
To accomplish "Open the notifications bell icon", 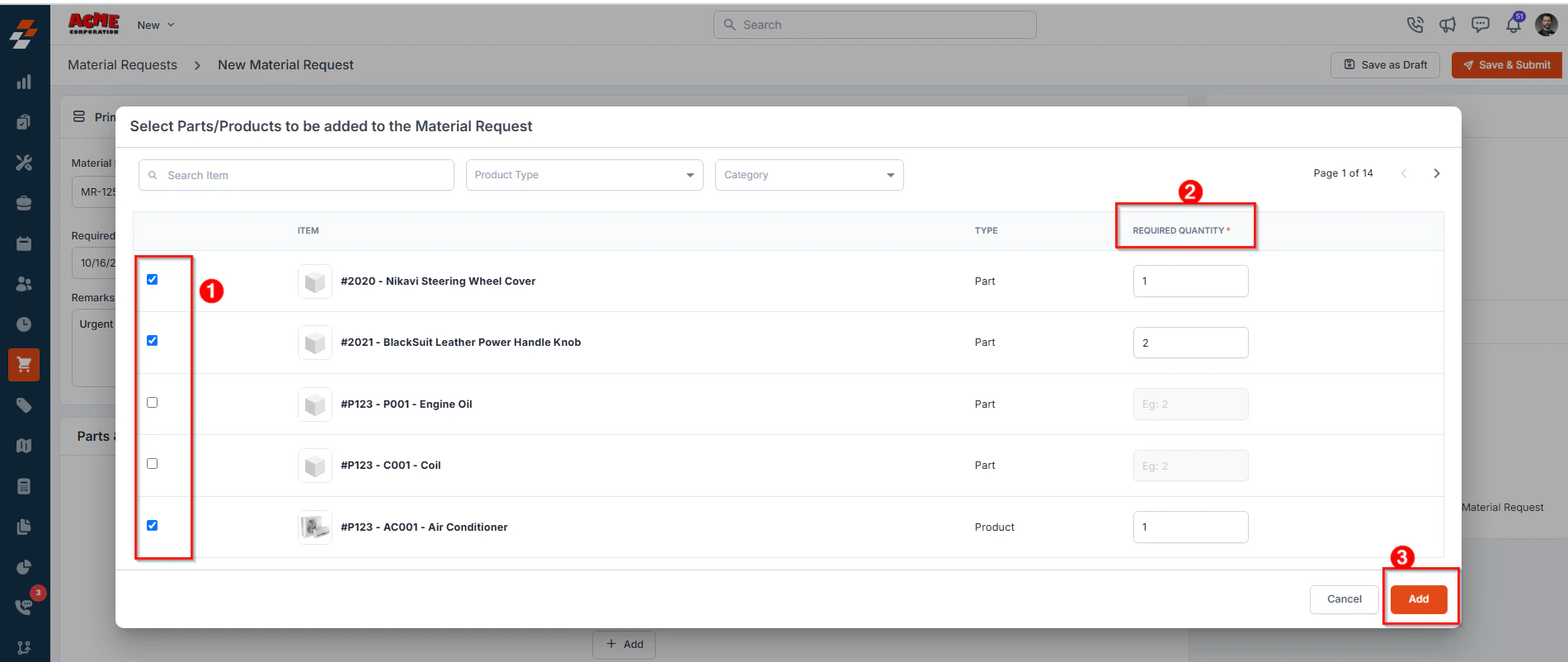I will click(1514, 25).
